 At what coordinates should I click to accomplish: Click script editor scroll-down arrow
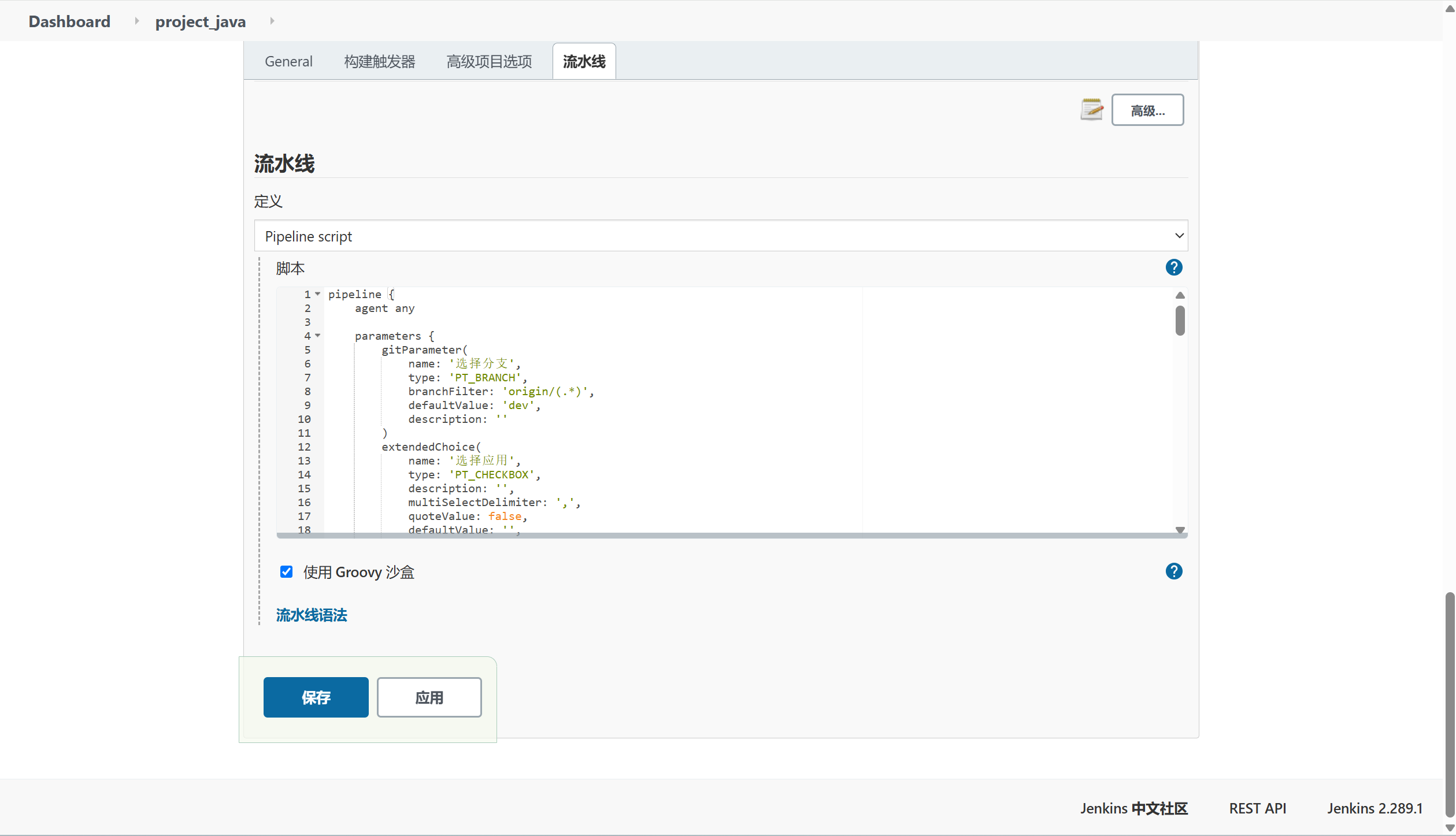pyautogui.click(x=1180, y=529)
